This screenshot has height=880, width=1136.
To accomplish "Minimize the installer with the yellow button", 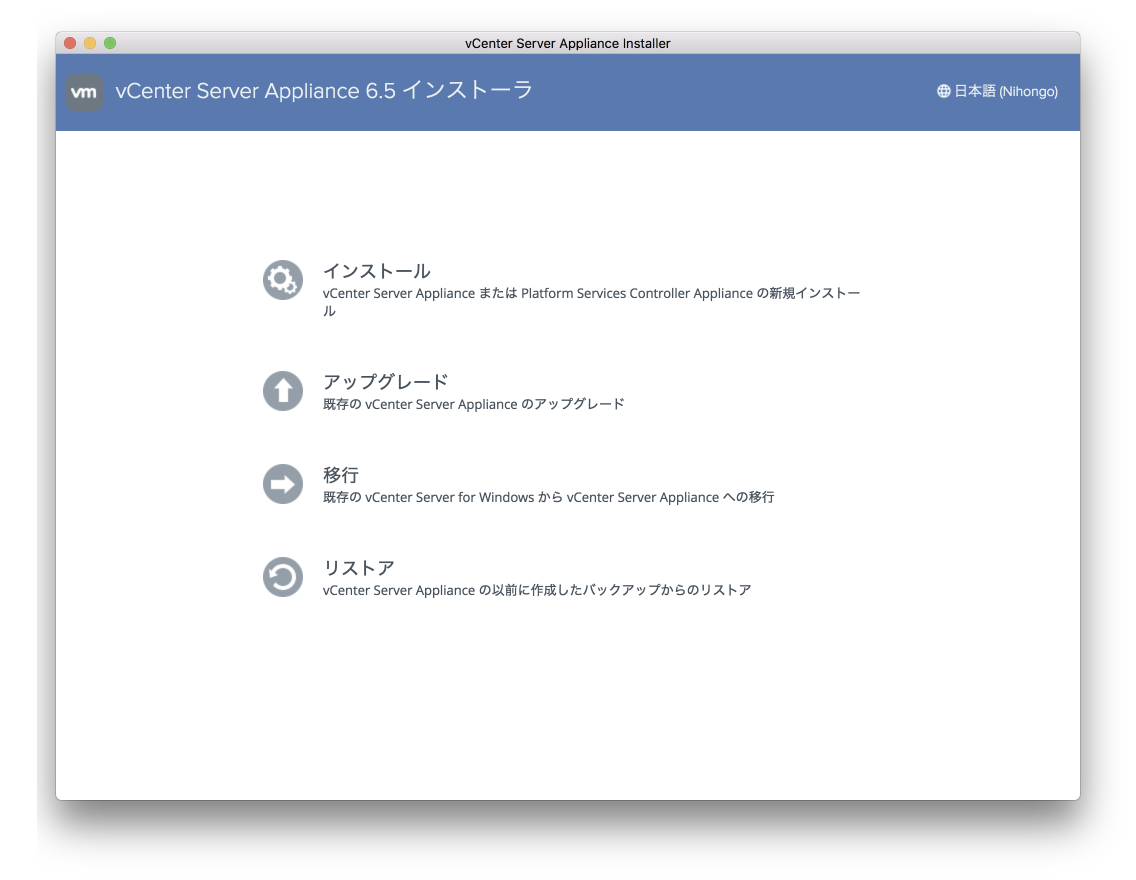I will pos(90,43).
